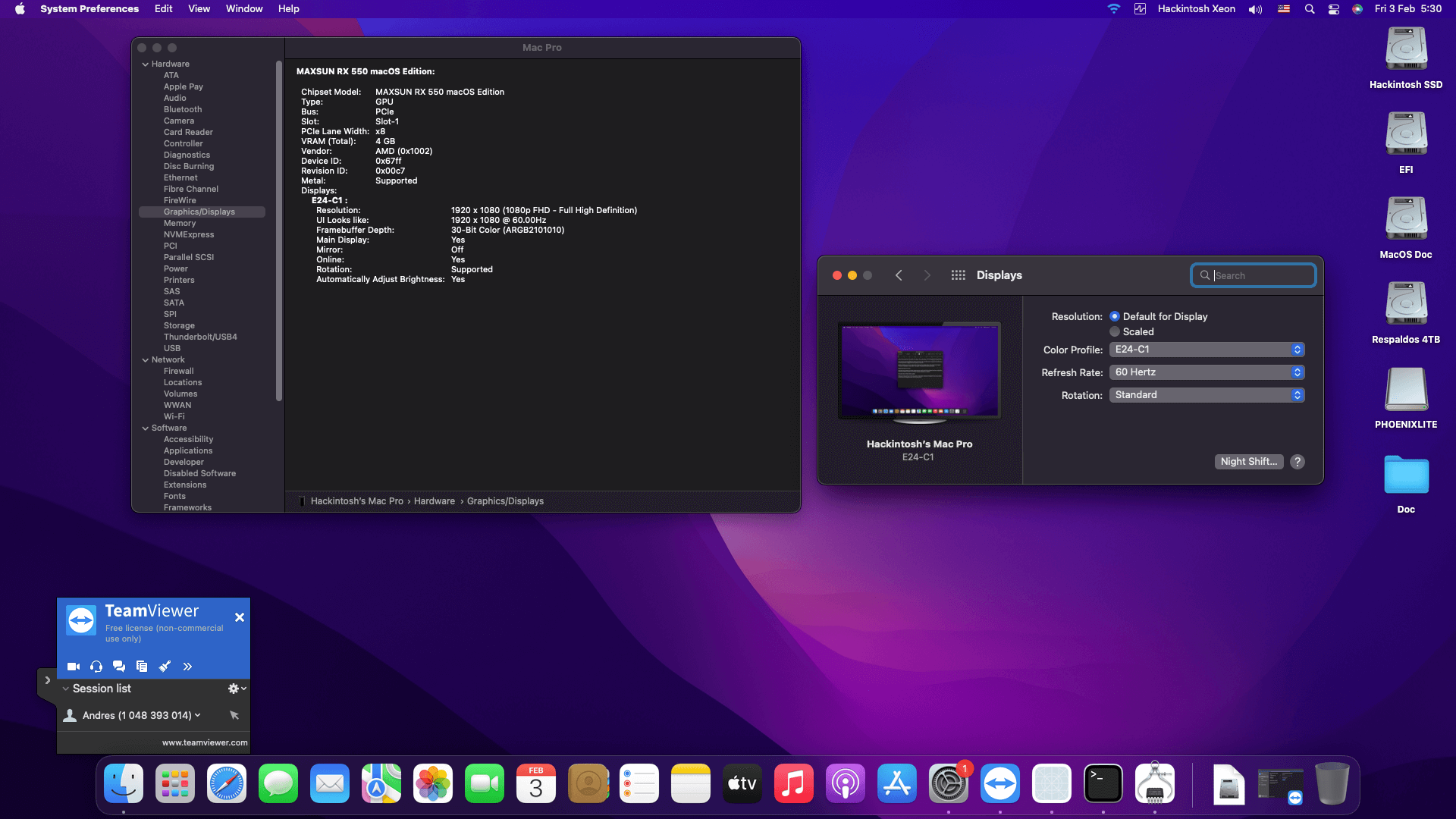Collapse TeamViewer side panel arrow tab

[47, 681]
